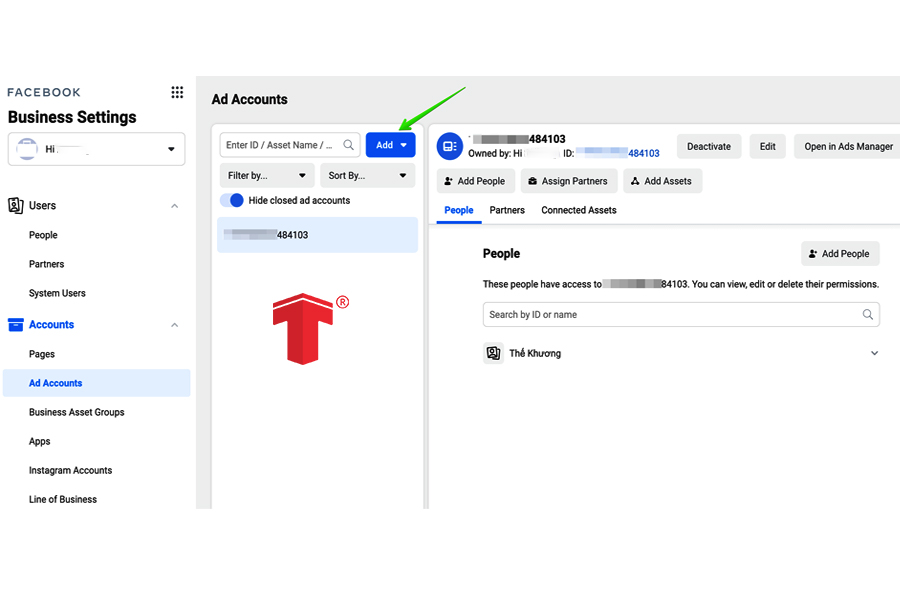Screen dimensions: 900x600
Task: Select Ad Accounts in the sidebar
Action: click(96, 383)
